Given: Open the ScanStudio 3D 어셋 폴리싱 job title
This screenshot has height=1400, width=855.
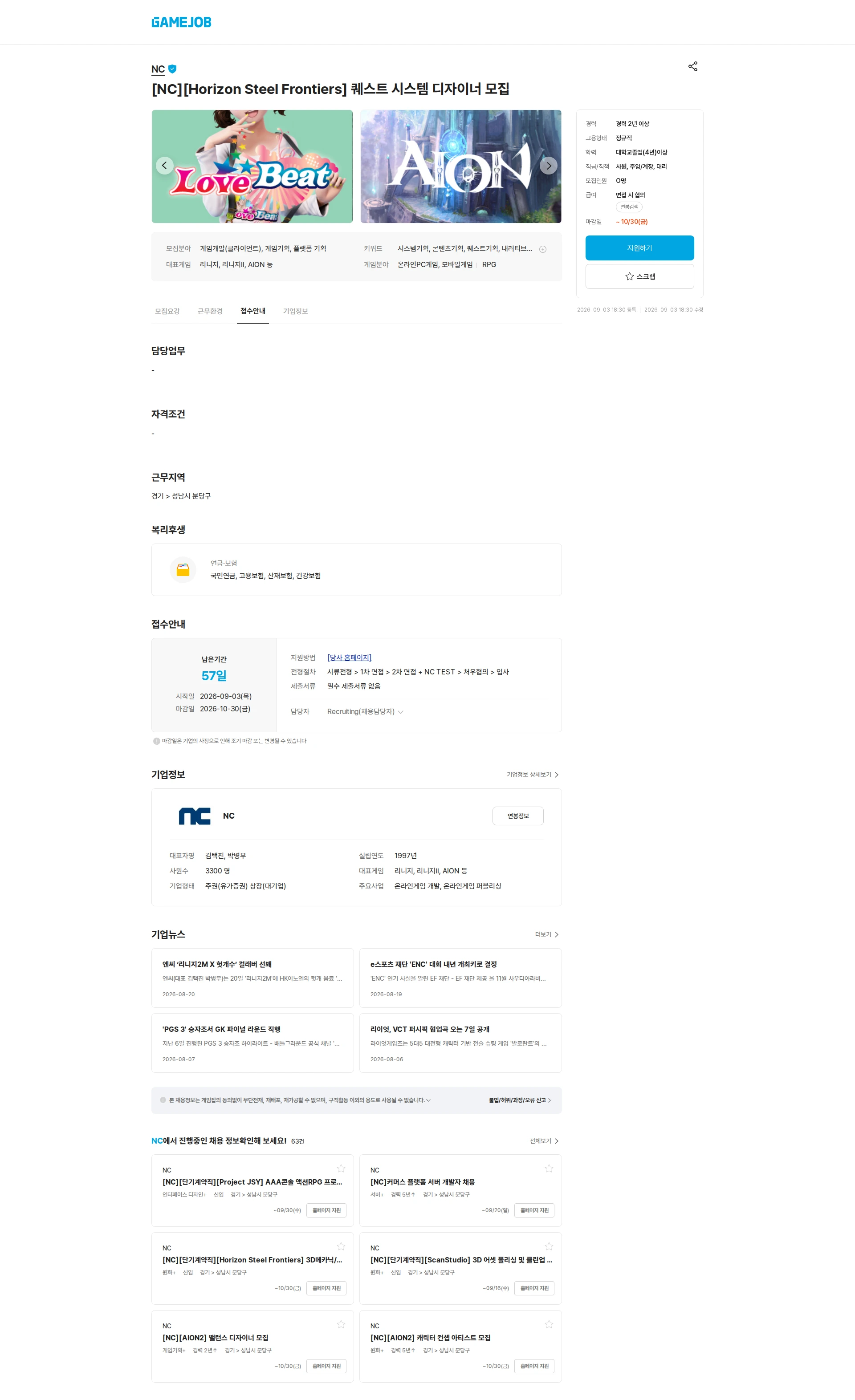Looking at the screenshot, I should (x=461, y=1260).
